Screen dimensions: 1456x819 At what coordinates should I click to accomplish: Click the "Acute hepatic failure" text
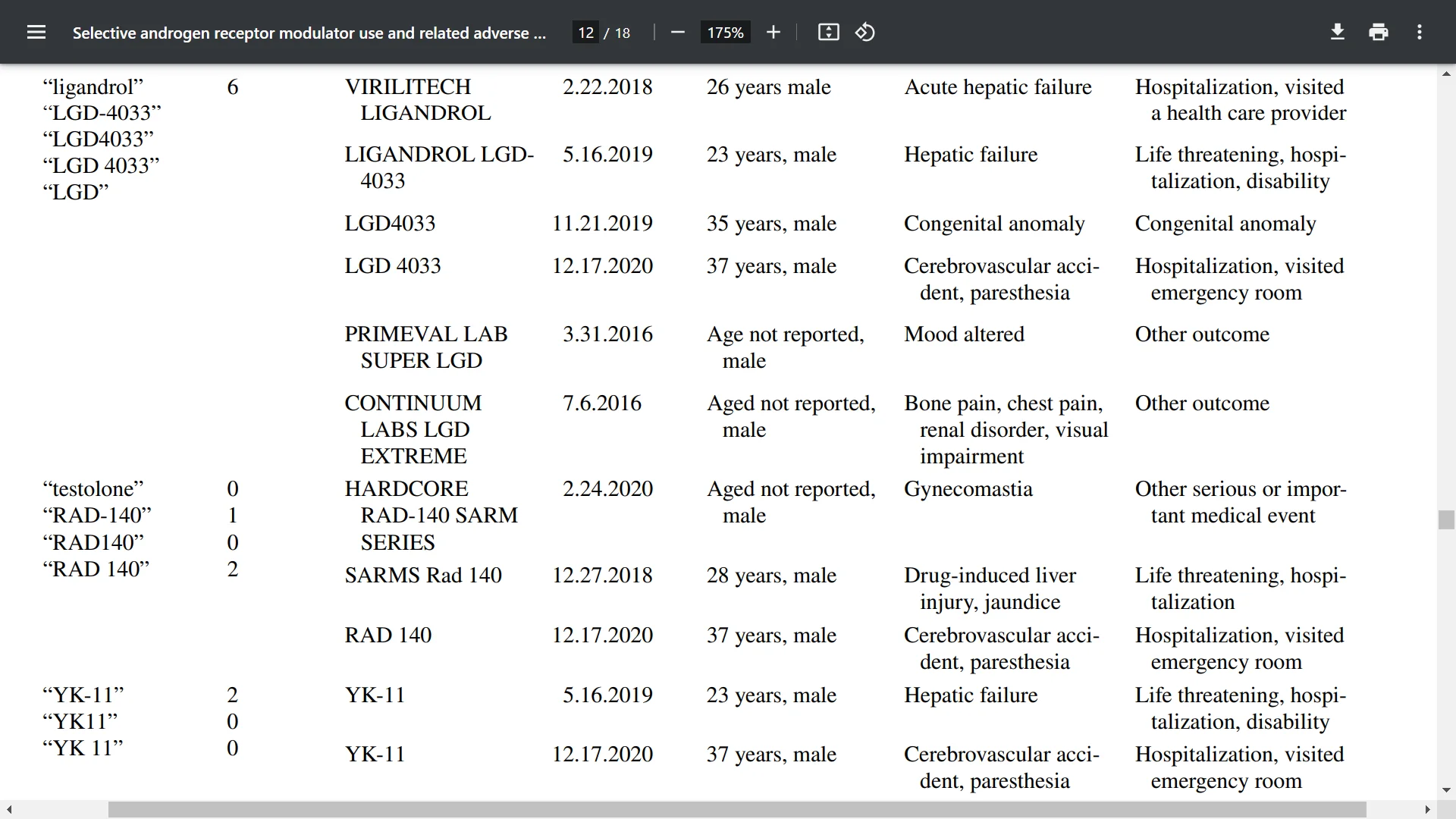tap(997, 87)
